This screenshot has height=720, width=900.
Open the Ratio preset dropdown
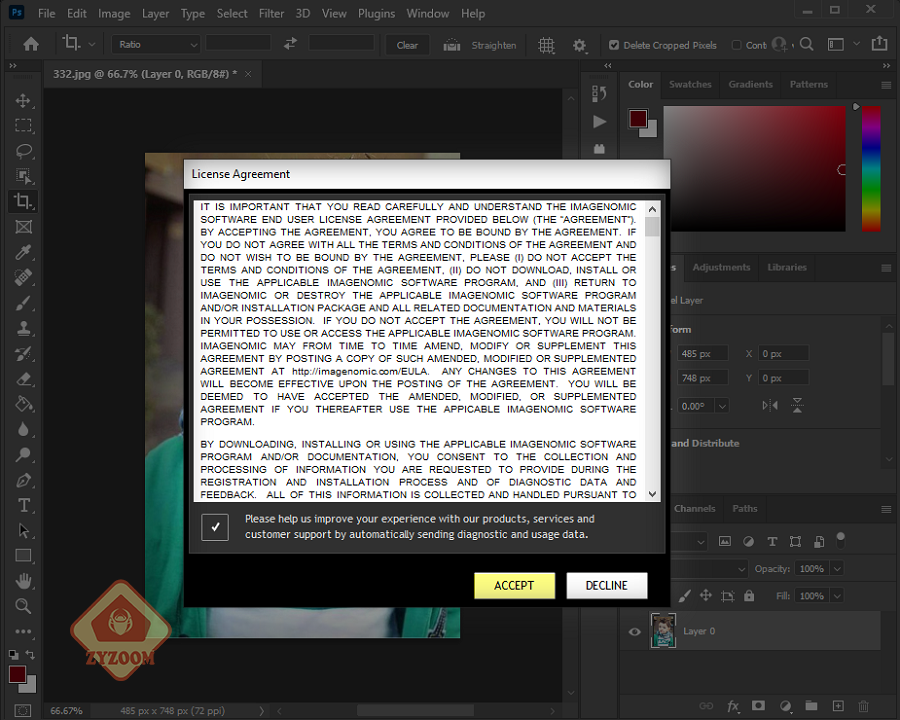click(x=156, y=44)
